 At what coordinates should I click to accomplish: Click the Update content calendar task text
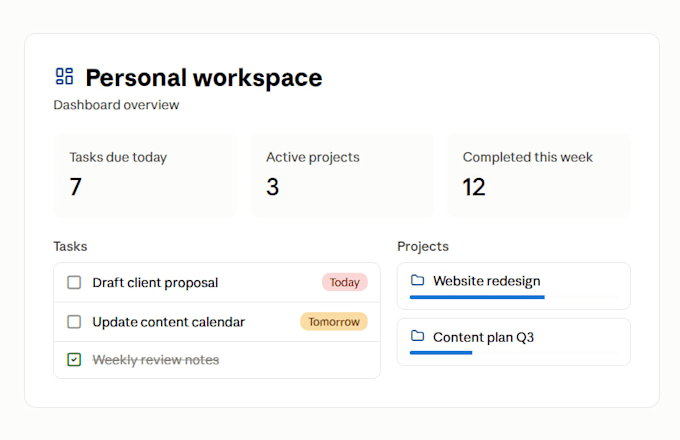click(x=169, y=322)
